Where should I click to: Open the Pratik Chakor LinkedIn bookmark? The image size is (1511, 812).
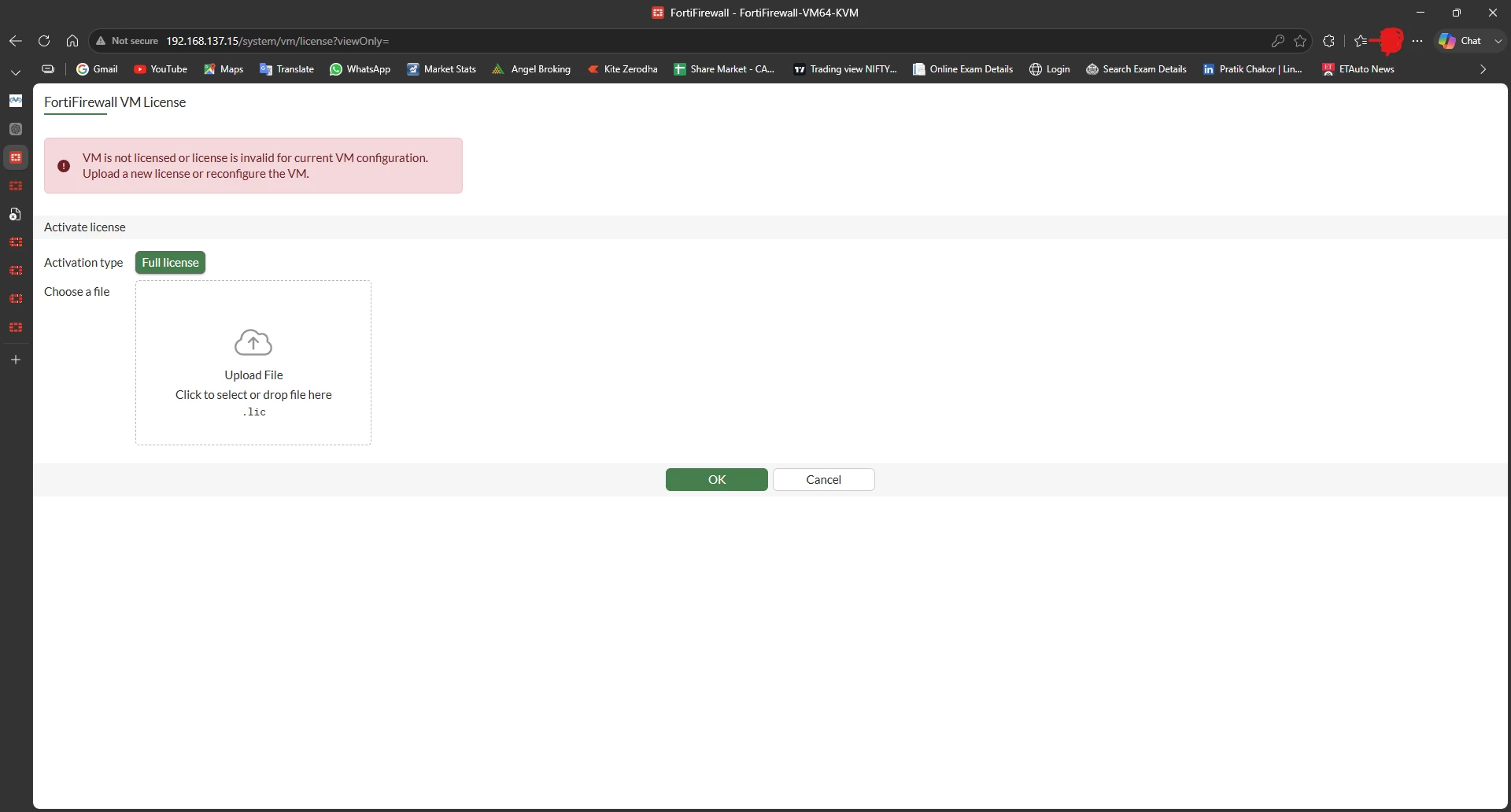coord(1252,69)
